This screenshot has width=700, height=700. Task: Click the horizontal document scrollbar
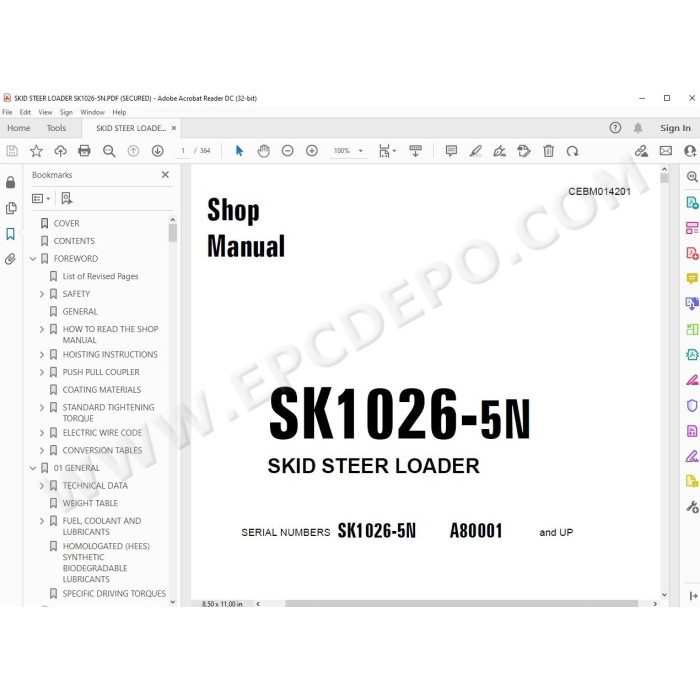(x=462, y=604)
